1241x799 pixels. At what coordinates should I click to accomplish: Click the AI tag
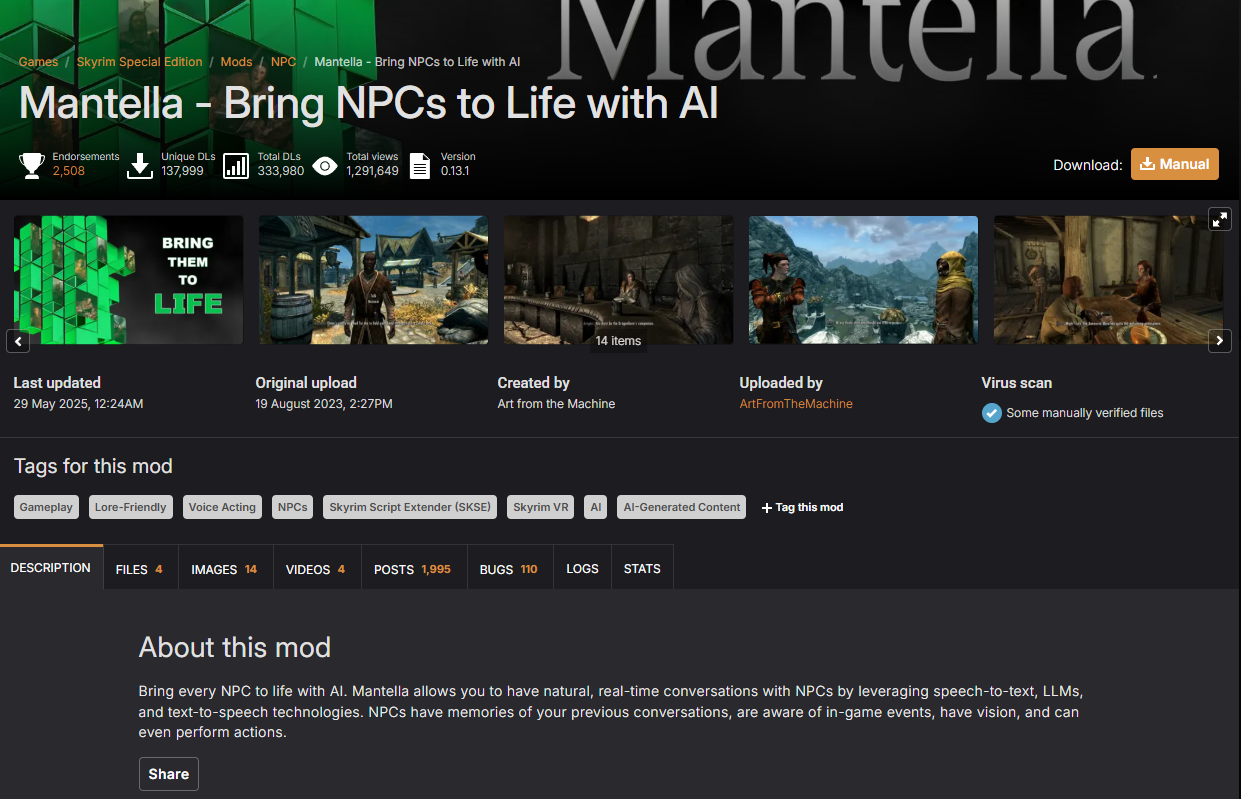click(596, 507)
